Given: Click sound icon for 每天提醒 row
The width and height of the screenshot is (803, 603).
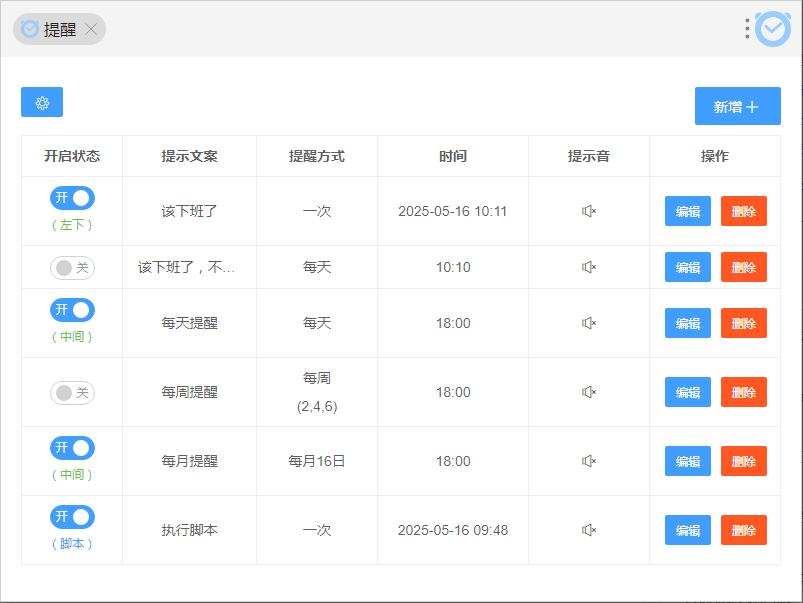Looking at the screenshot, I should [x=589, y=323].
